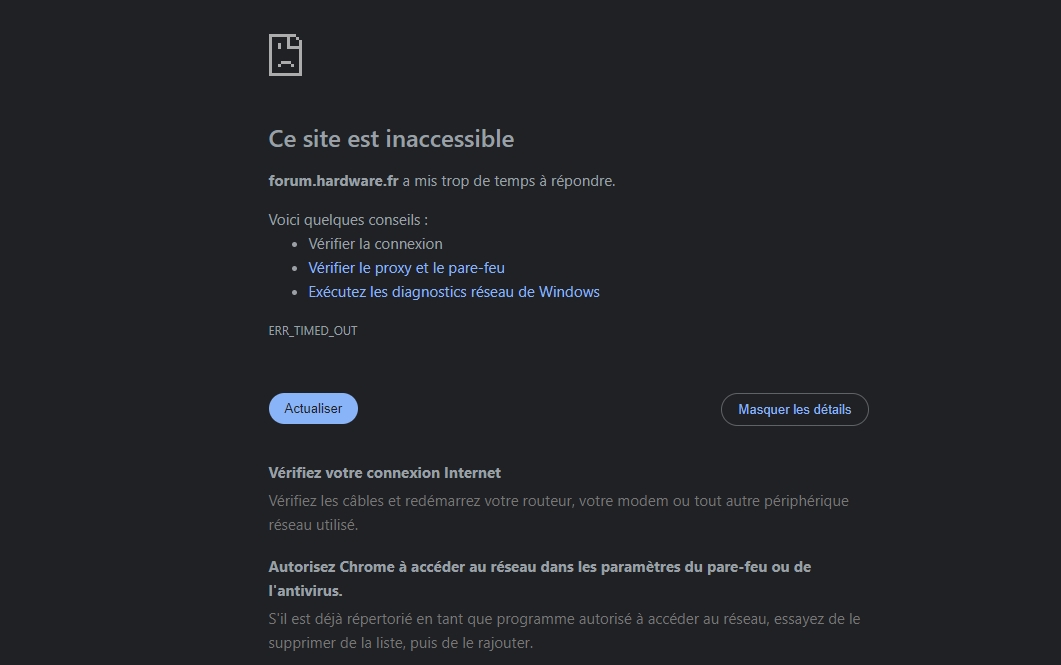Click the 'Vérifiez votre connexion Internet' heading

[384, 473]
